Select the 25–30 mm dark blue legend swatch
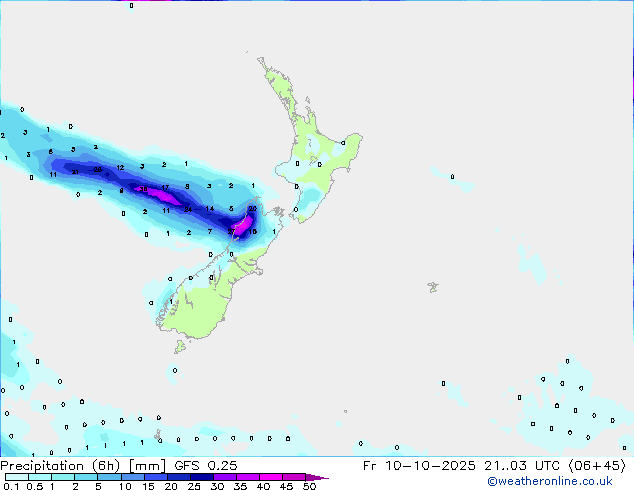The height and width of the screenshot is (490, 634). click(x=202, y=477)
